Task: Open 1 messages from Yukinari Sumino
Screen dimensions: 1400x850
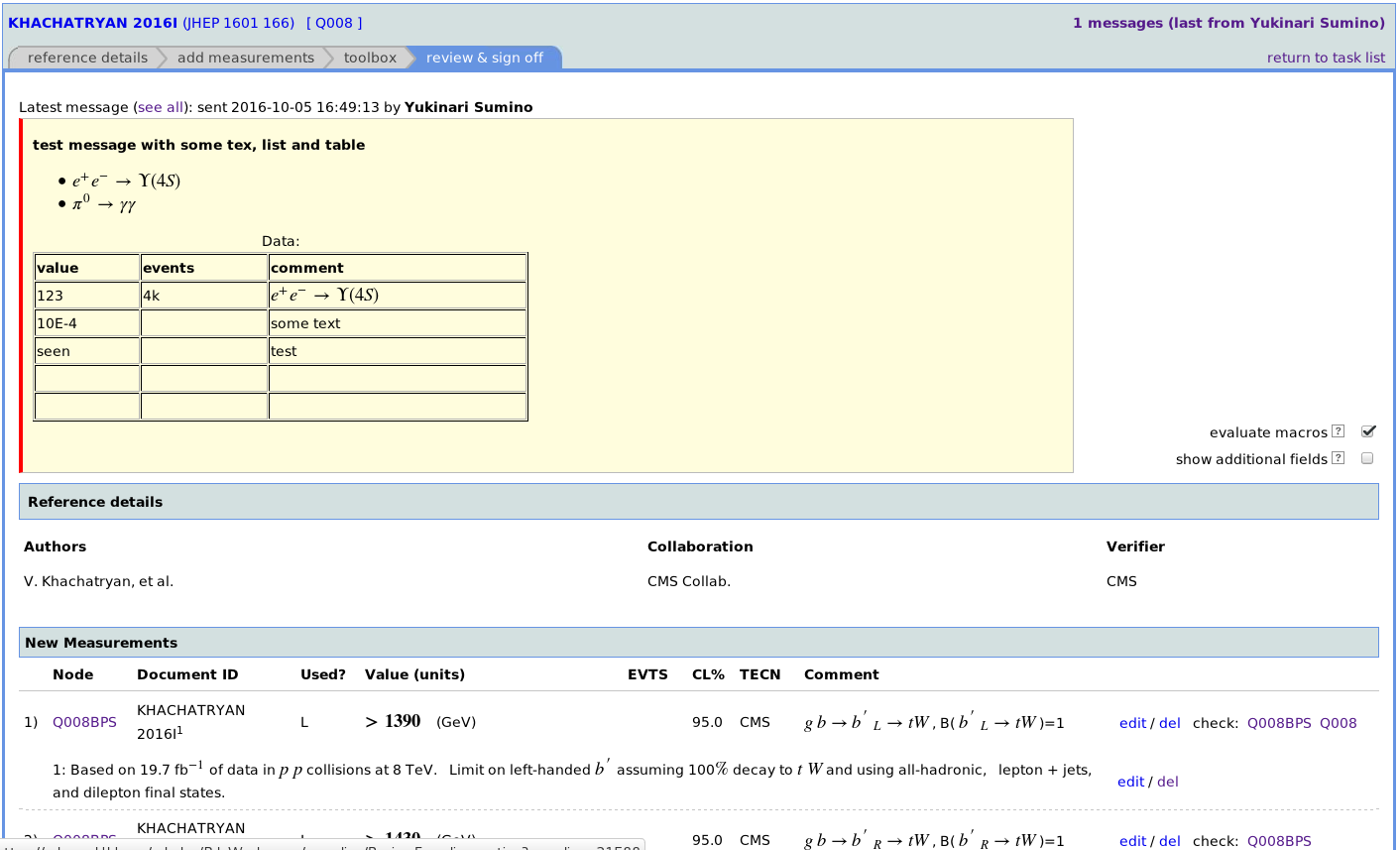Action: click(x=1228, y=23)
